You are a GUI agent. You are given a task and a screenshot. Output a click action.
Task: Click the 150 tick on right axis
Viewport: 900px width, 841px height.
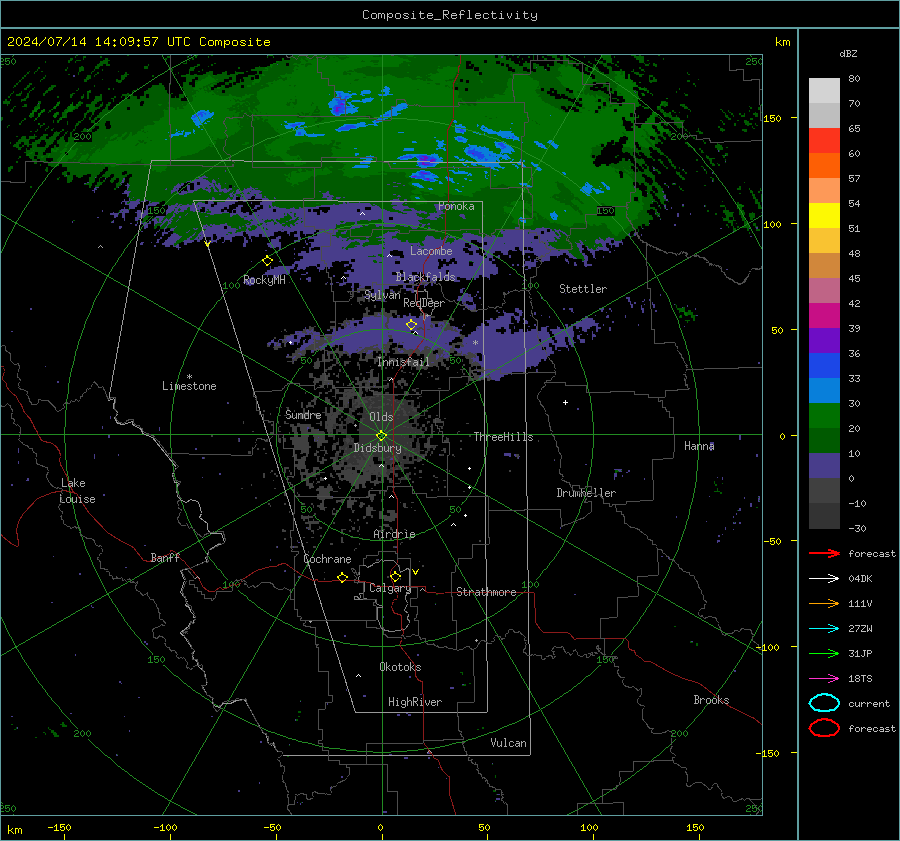click(x=773, y=119)
